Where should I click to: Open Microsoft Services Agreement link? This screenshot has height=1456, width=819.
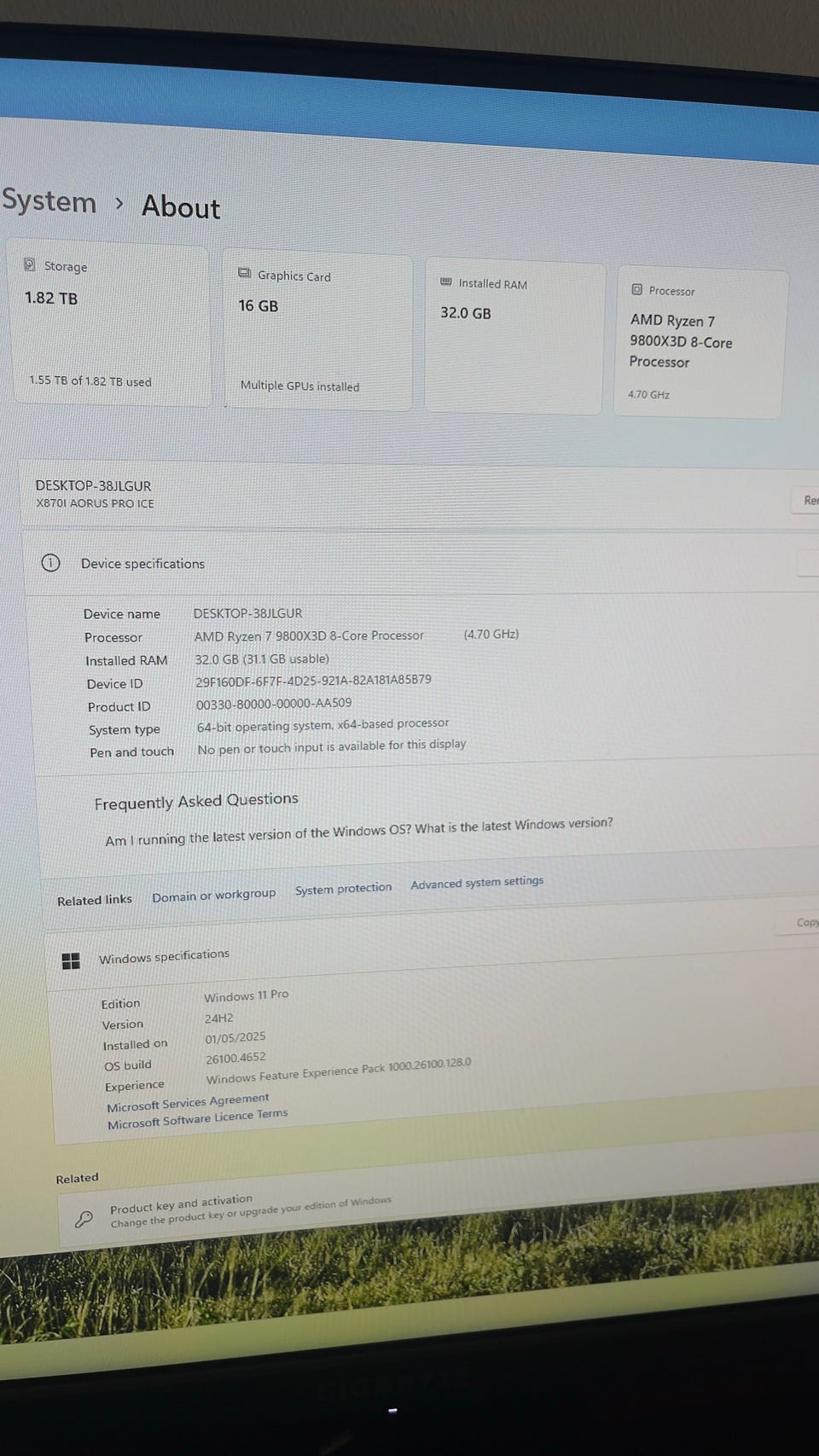pos(188,1103)
